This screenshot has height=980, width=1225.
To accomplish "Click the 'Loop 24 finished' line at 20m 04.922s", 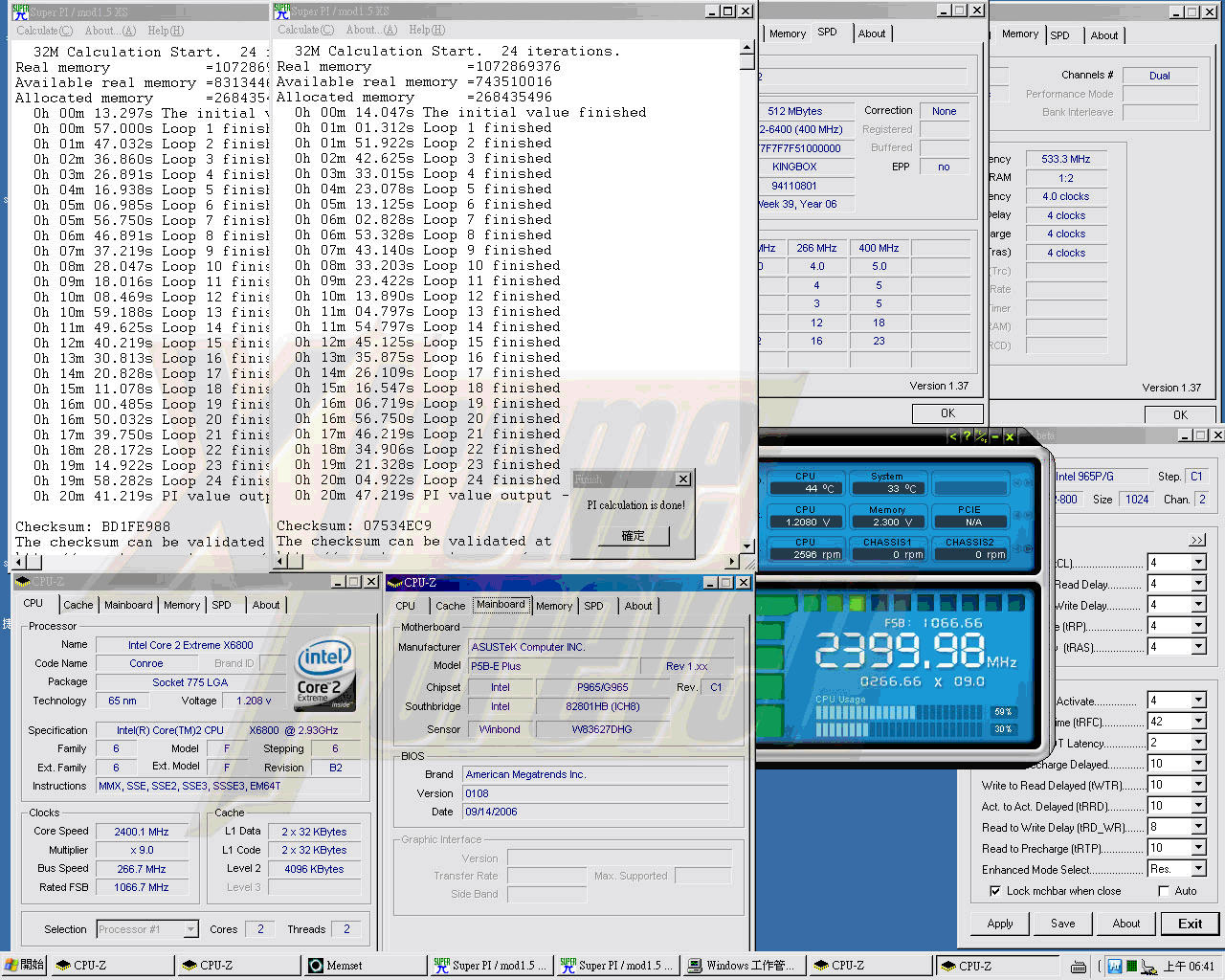I will point(428,479).
